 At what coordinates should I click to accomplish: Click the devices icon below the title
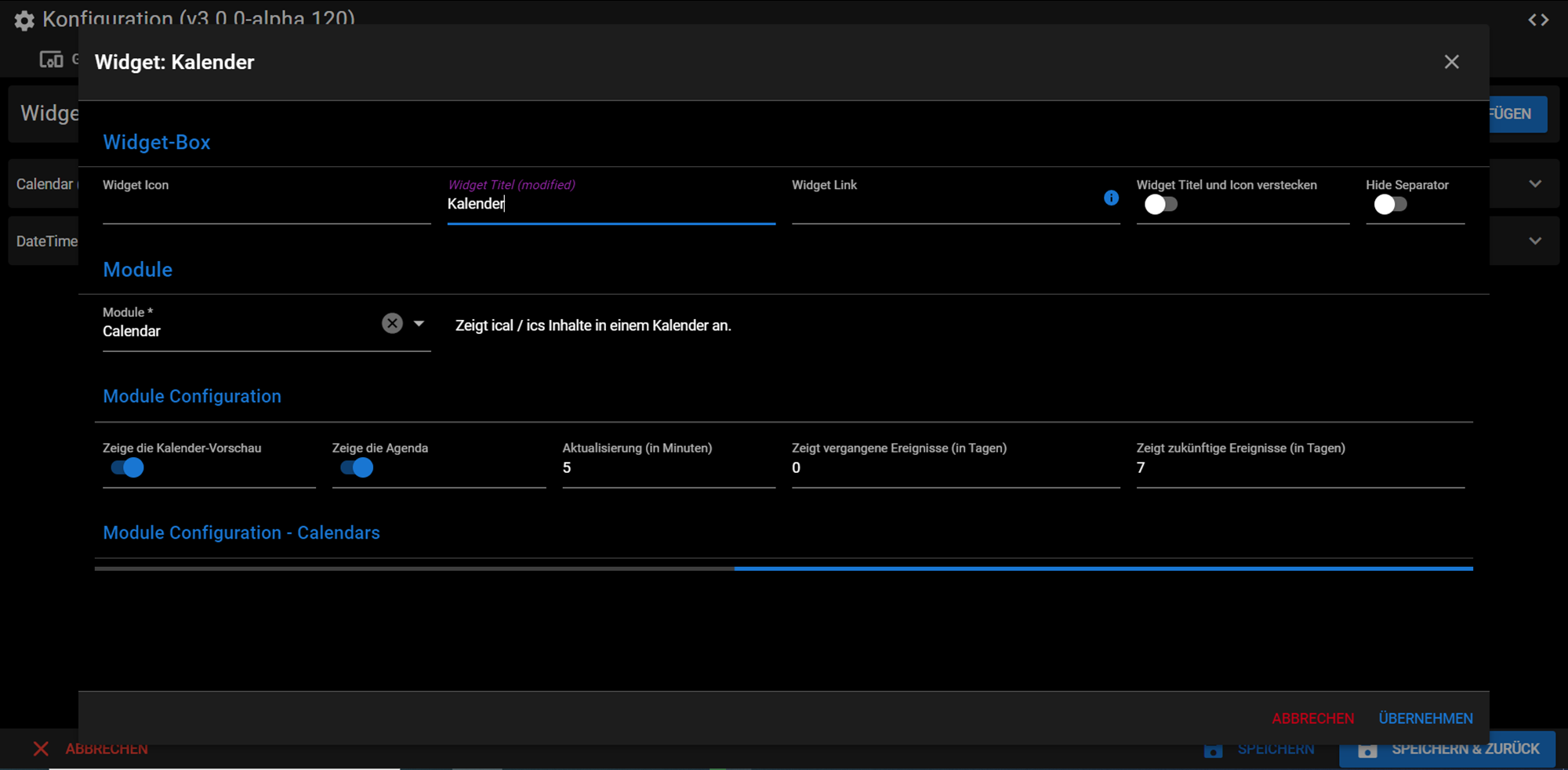coord(51,60)
